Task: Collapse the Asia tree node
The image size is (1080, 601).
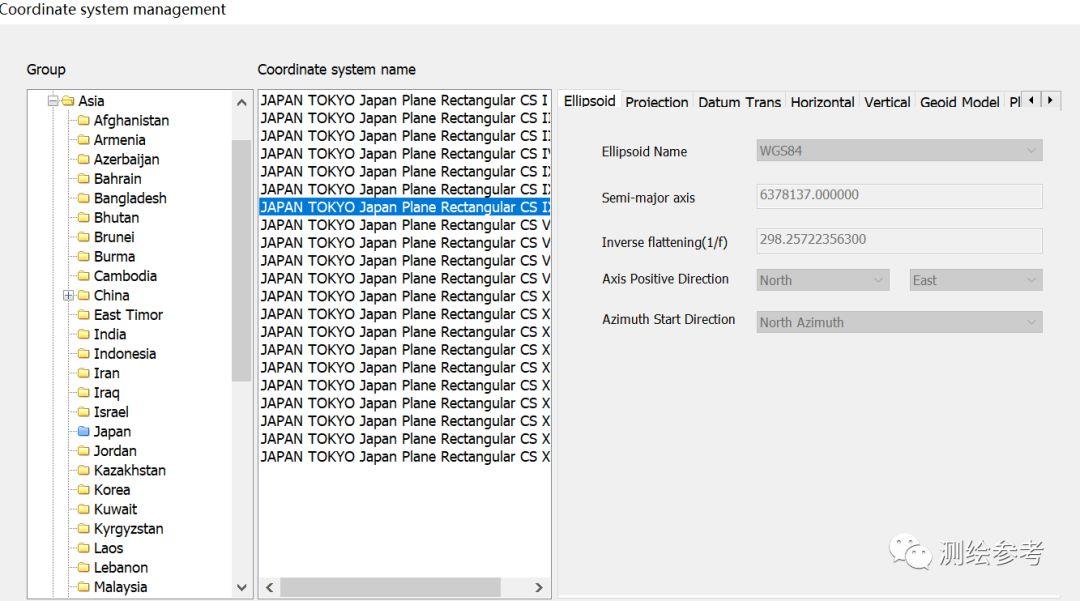Action: (x=52, y=101)
